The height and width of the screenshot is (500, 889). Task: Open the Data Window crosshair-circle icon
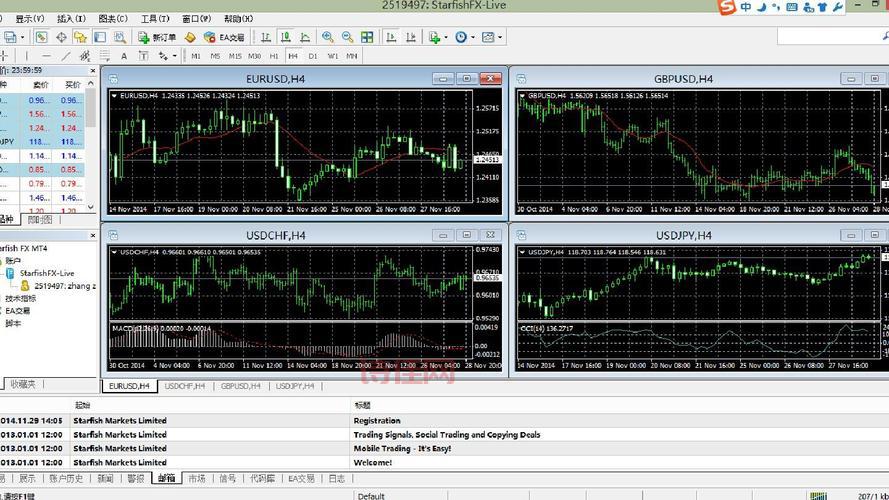61,37
